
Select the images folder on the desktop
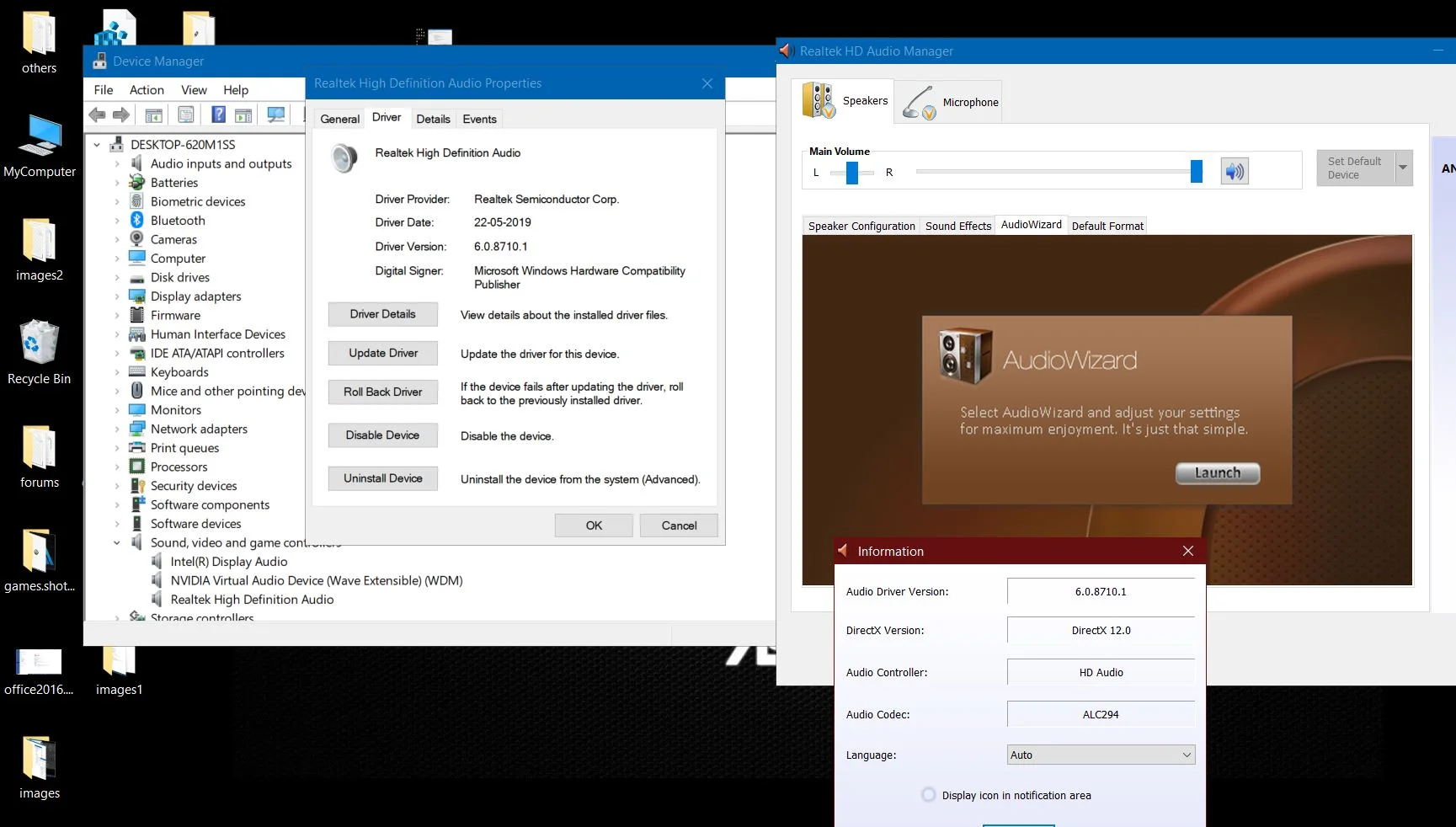40,767
